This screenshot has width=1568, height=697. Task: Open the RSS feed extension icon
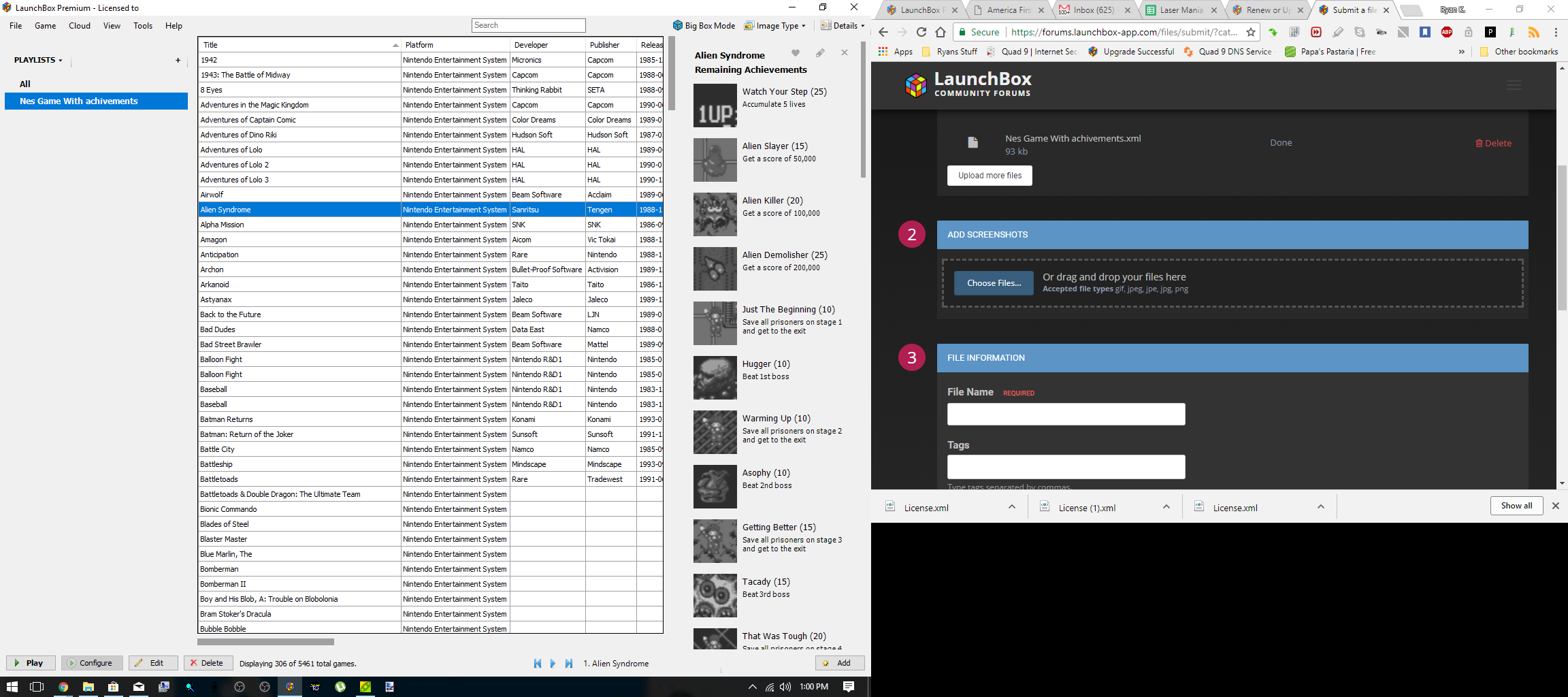[1533, 32]
